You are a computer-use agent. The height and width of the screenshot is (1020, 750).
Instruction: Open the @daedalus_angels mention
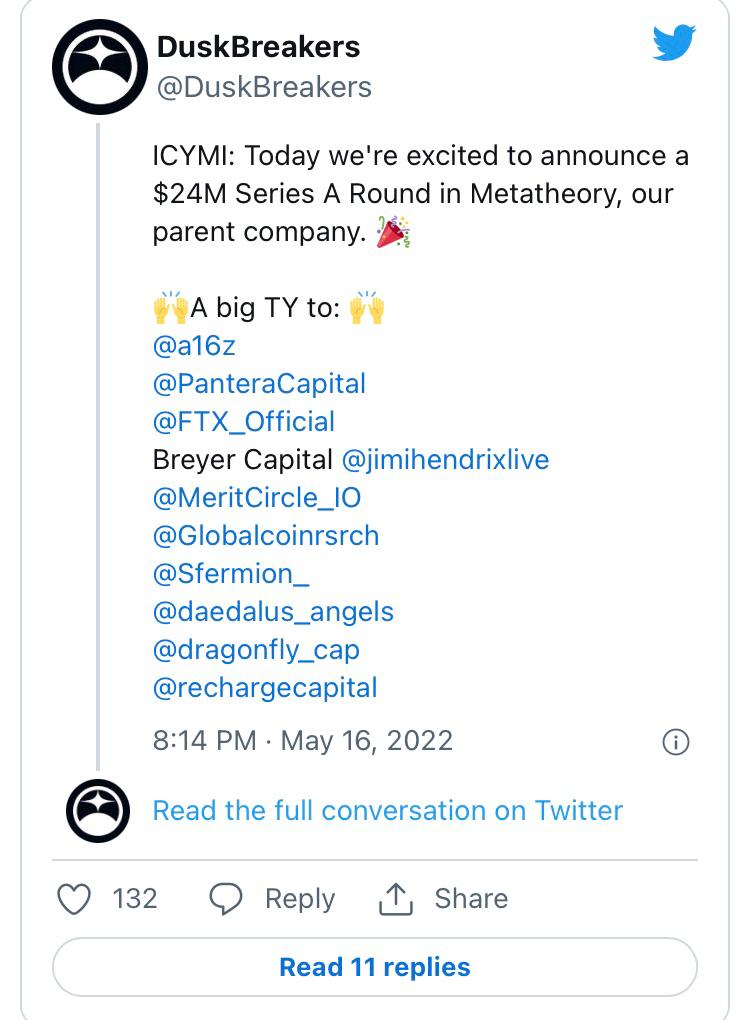point(273,612)
